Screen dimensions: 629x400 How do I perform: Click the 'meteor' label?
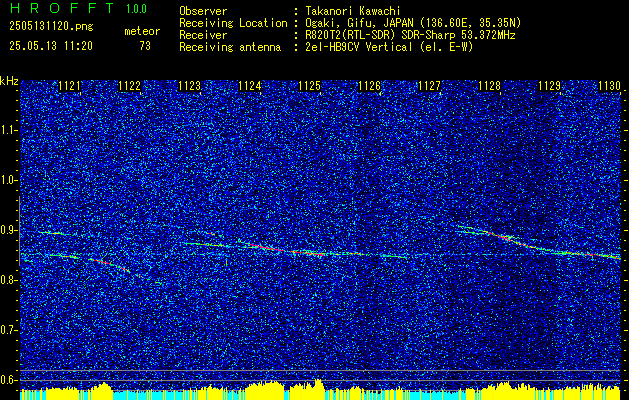tap(142, 31)
